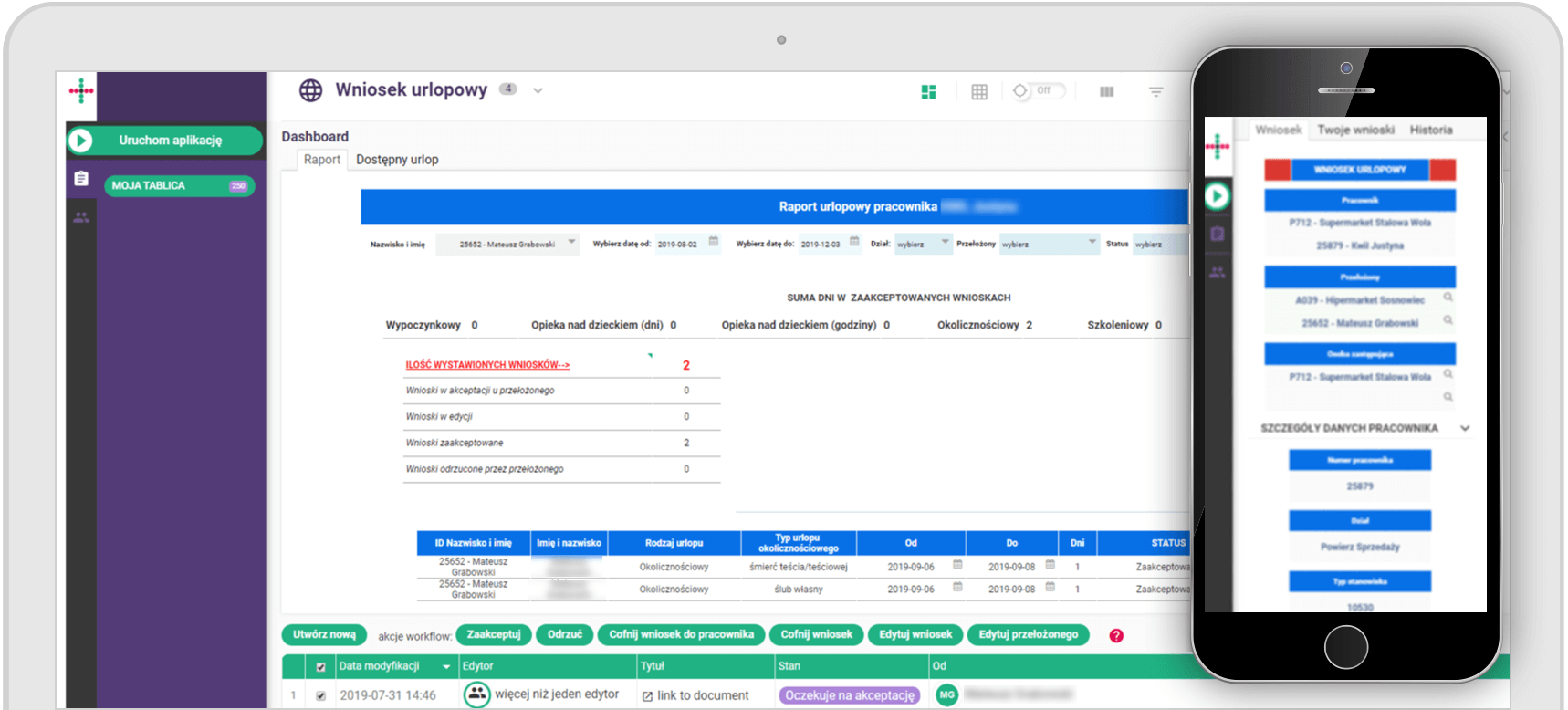Open the Twoje wnioski tab on phone
Screen dimensions: 1568x710
[x=1355, y=130]
